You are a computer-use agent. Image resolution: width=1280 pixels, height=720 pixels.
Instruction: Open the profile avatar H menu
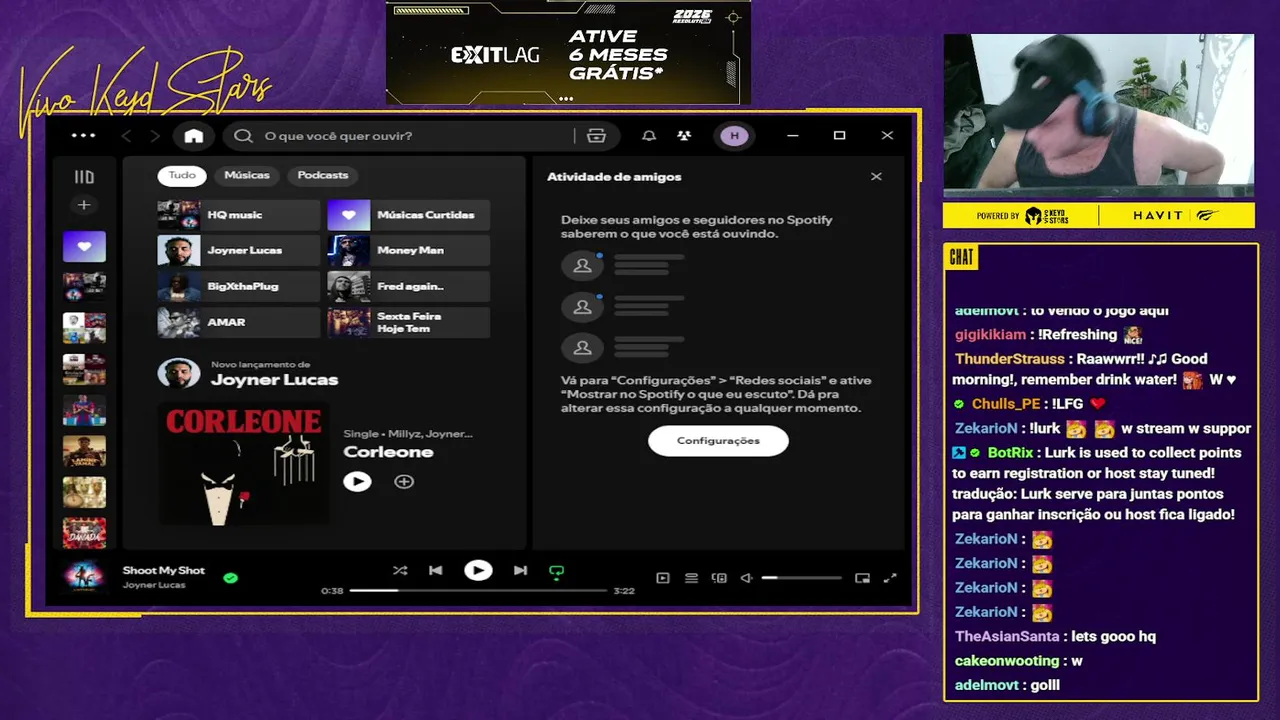[734, 136]
